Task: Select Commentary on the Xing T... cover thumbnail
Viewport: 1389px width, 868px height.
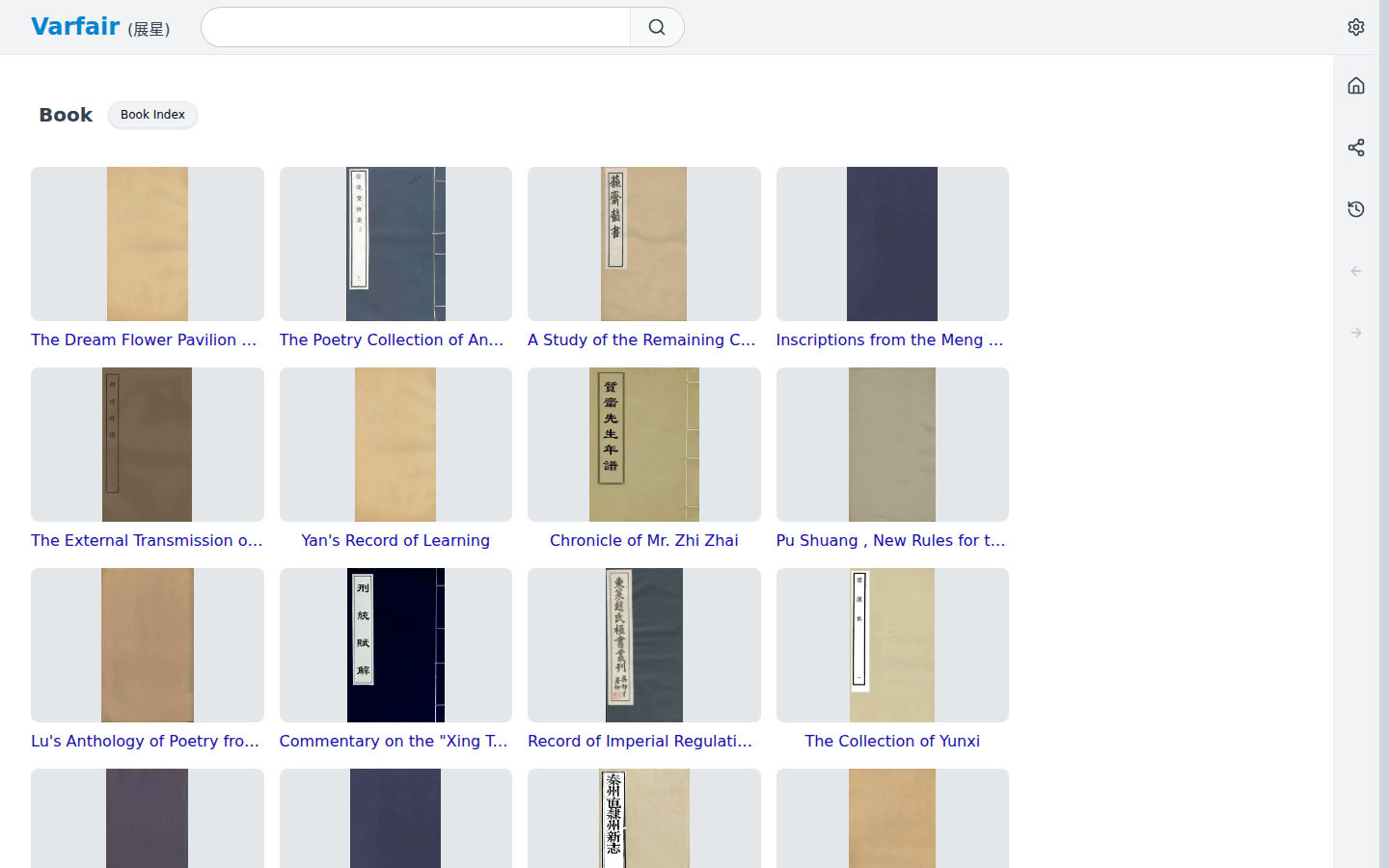Action: coord(395,645)
